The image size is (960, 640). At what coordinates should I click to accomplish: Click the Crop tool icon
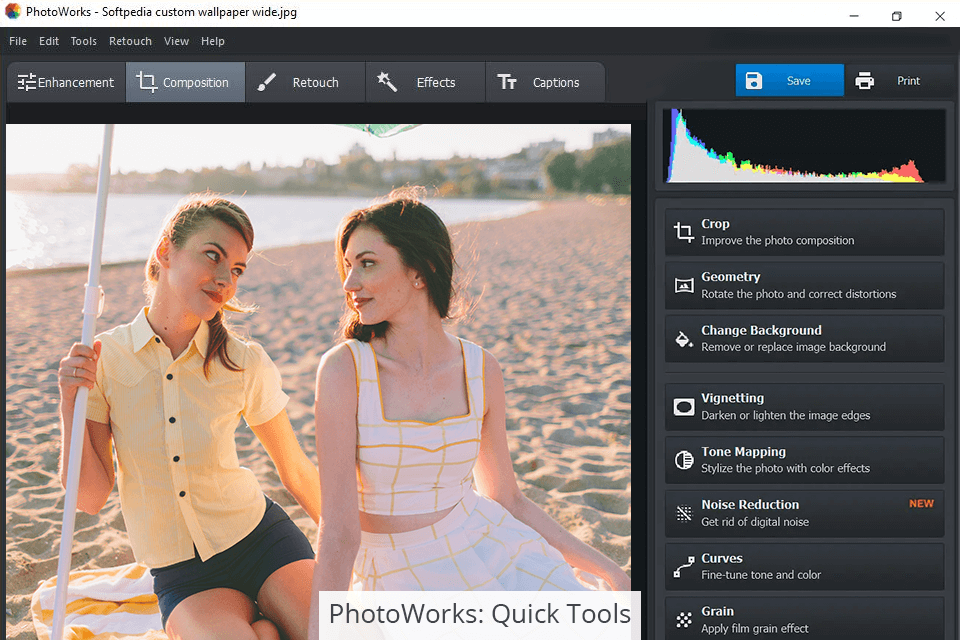click(x=683, y=232)
